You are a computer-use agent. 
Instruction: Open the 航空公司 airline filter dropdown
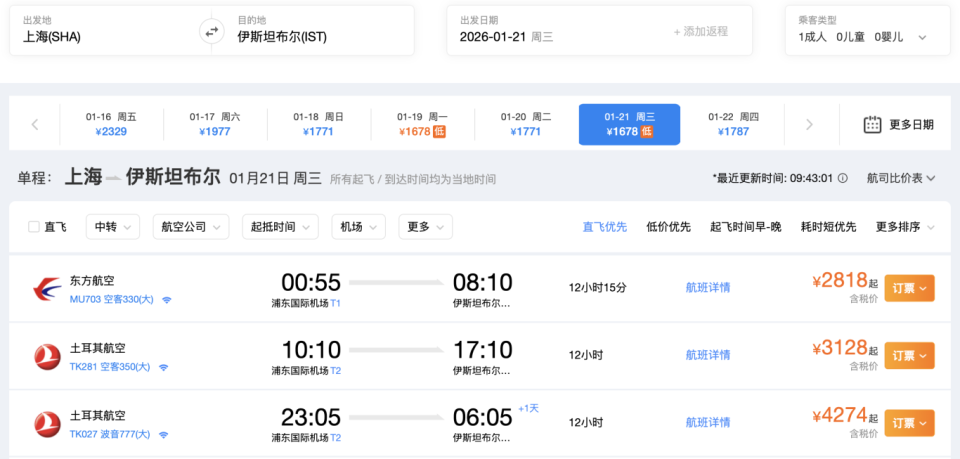(x=191, y=227)
